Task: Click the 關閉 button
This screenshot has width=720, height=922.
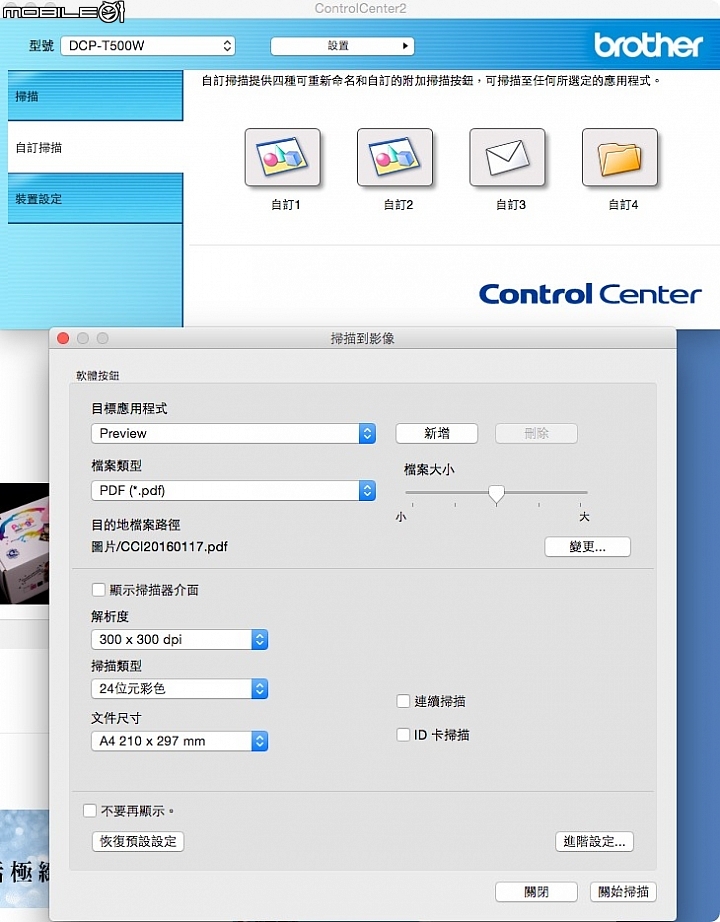Action: [536, 891]
